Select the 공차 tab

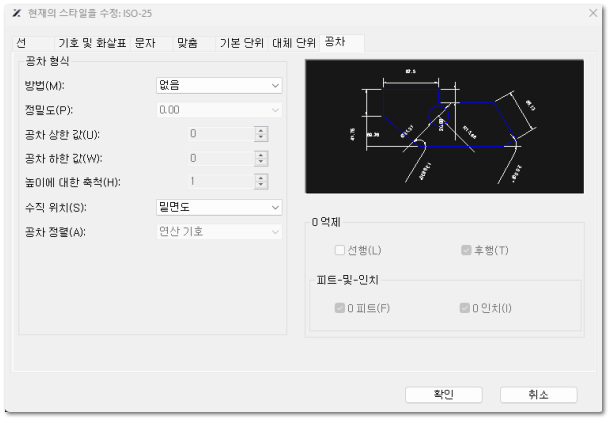point(342,42)
